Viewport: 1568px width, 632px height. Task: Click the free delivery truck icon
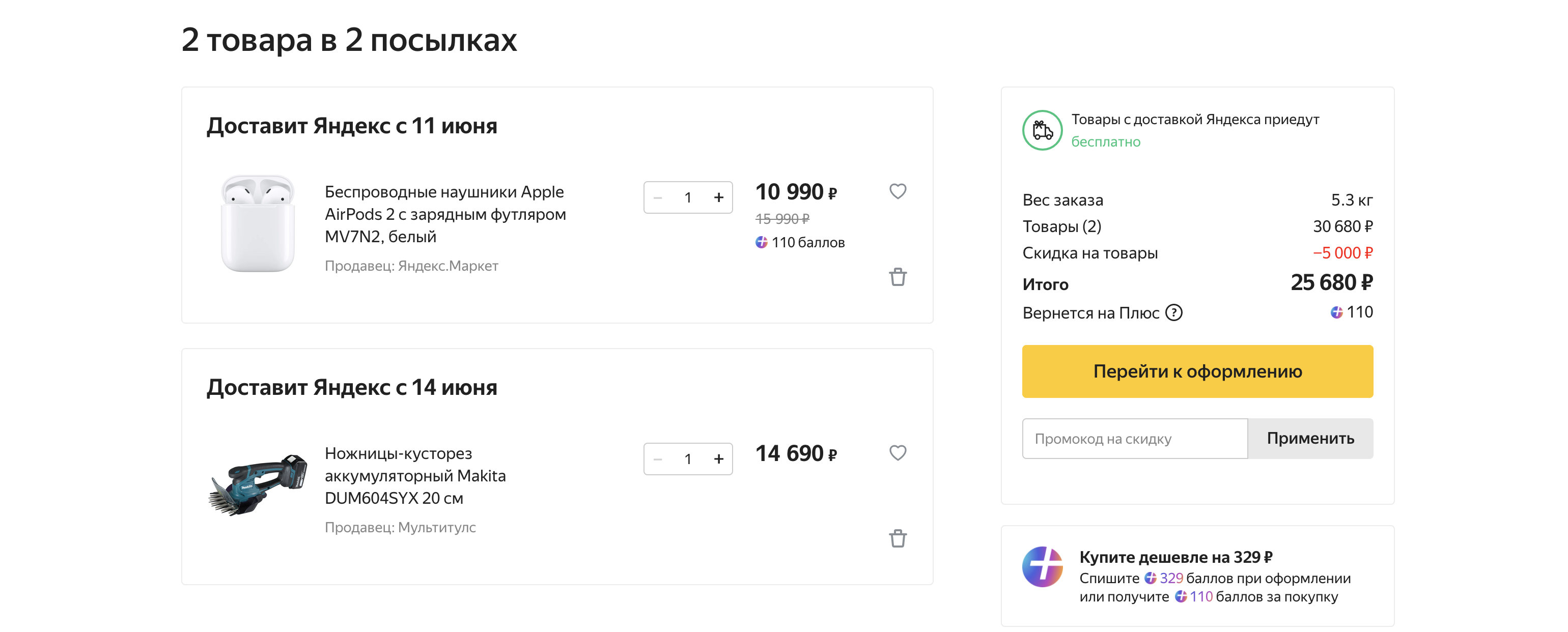click(x=1042, y=130)
